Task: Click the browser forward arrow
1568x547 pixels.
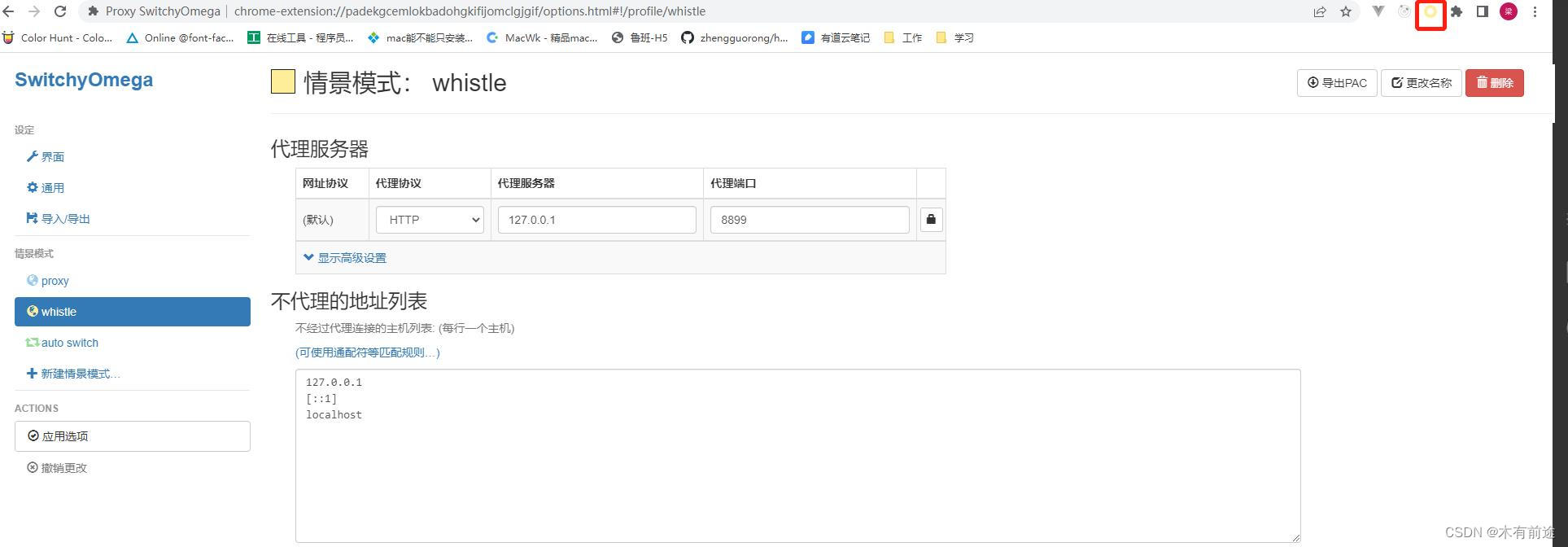Action: pos(34,11)
